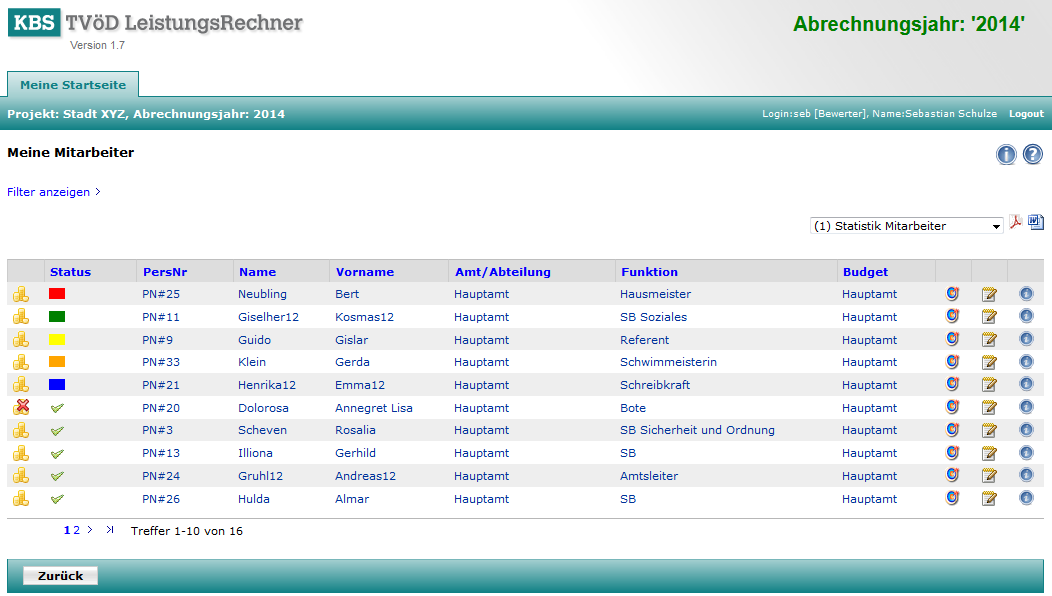Viewport: 1052px width, 596px height.
Task: Log out via Logout link
Action: (x=1027, y=114)
